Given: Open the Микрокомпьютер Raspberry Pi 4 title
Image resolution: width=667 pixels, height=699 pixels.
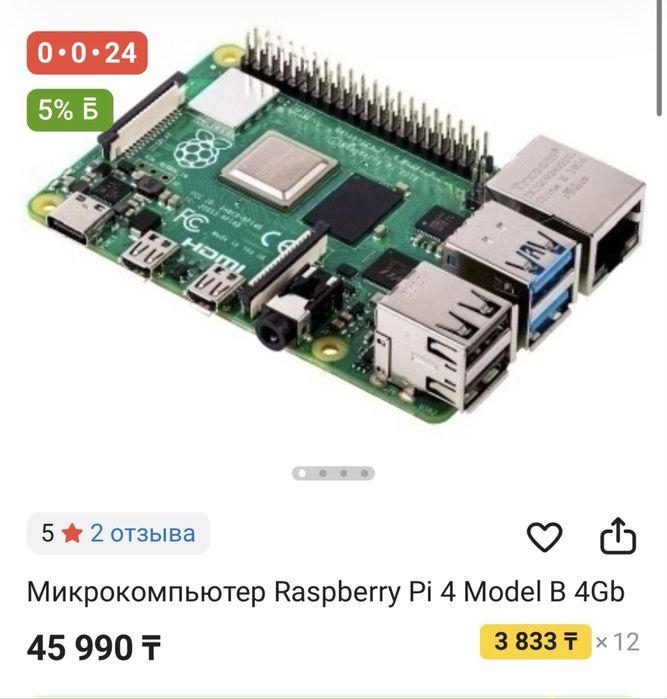Looking at the screenshot, I should 325,593.
